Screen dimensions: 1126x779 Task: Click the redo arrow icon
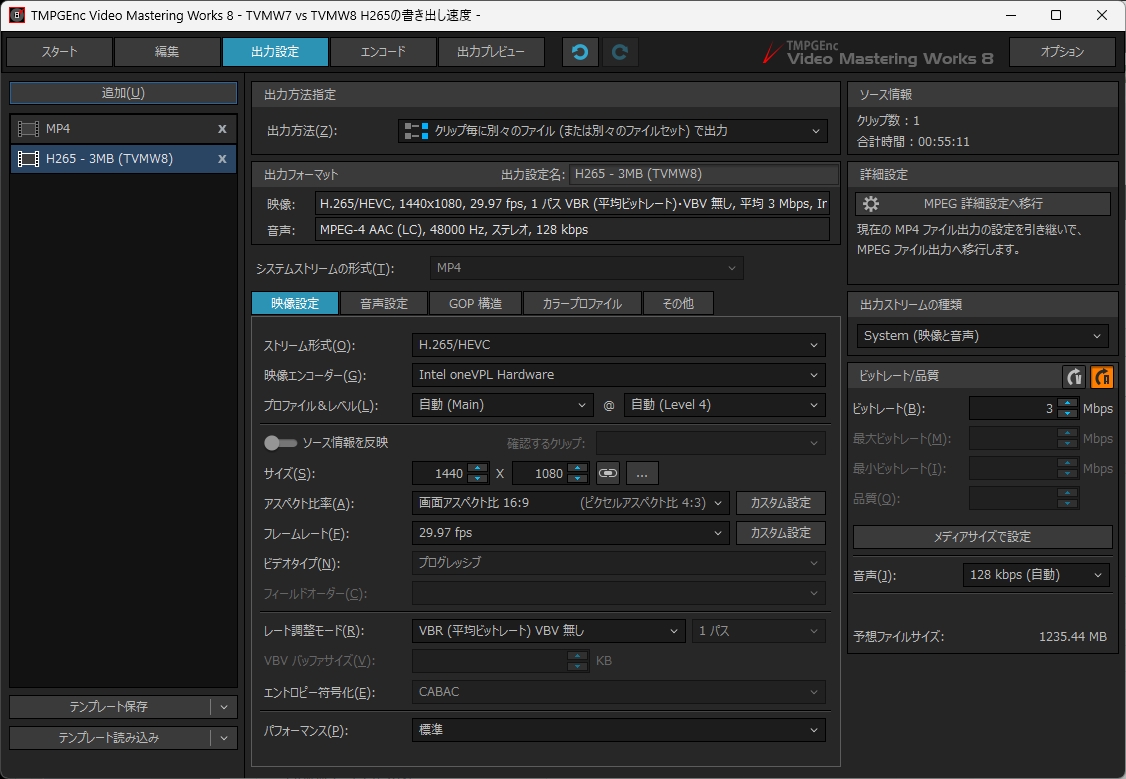620,52
